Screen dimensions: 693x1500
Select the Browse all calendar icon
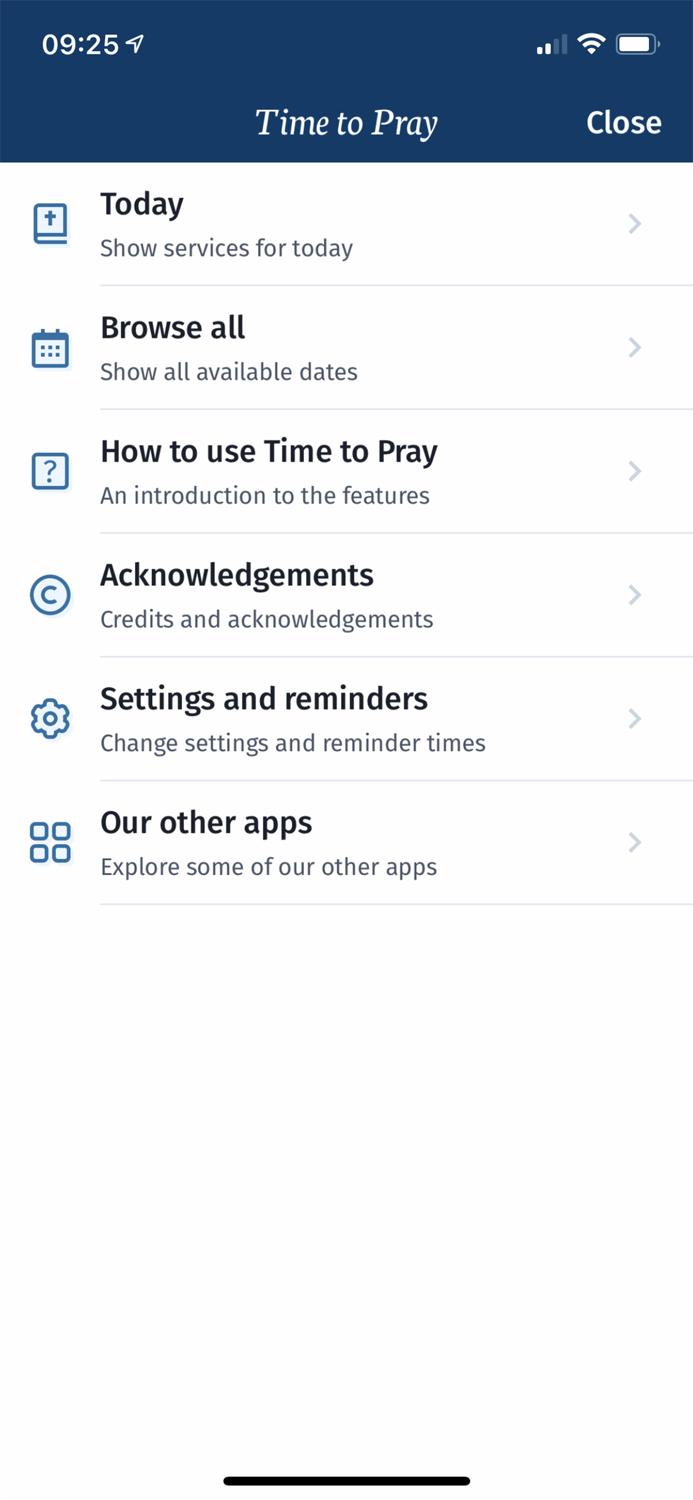click(x=50, y=347)
